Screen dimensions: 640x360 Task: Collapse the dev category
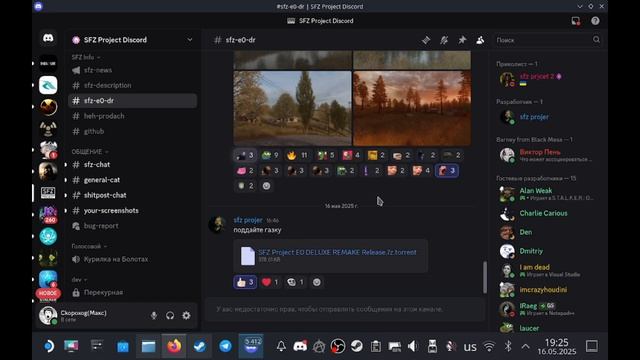coord(80,280)
